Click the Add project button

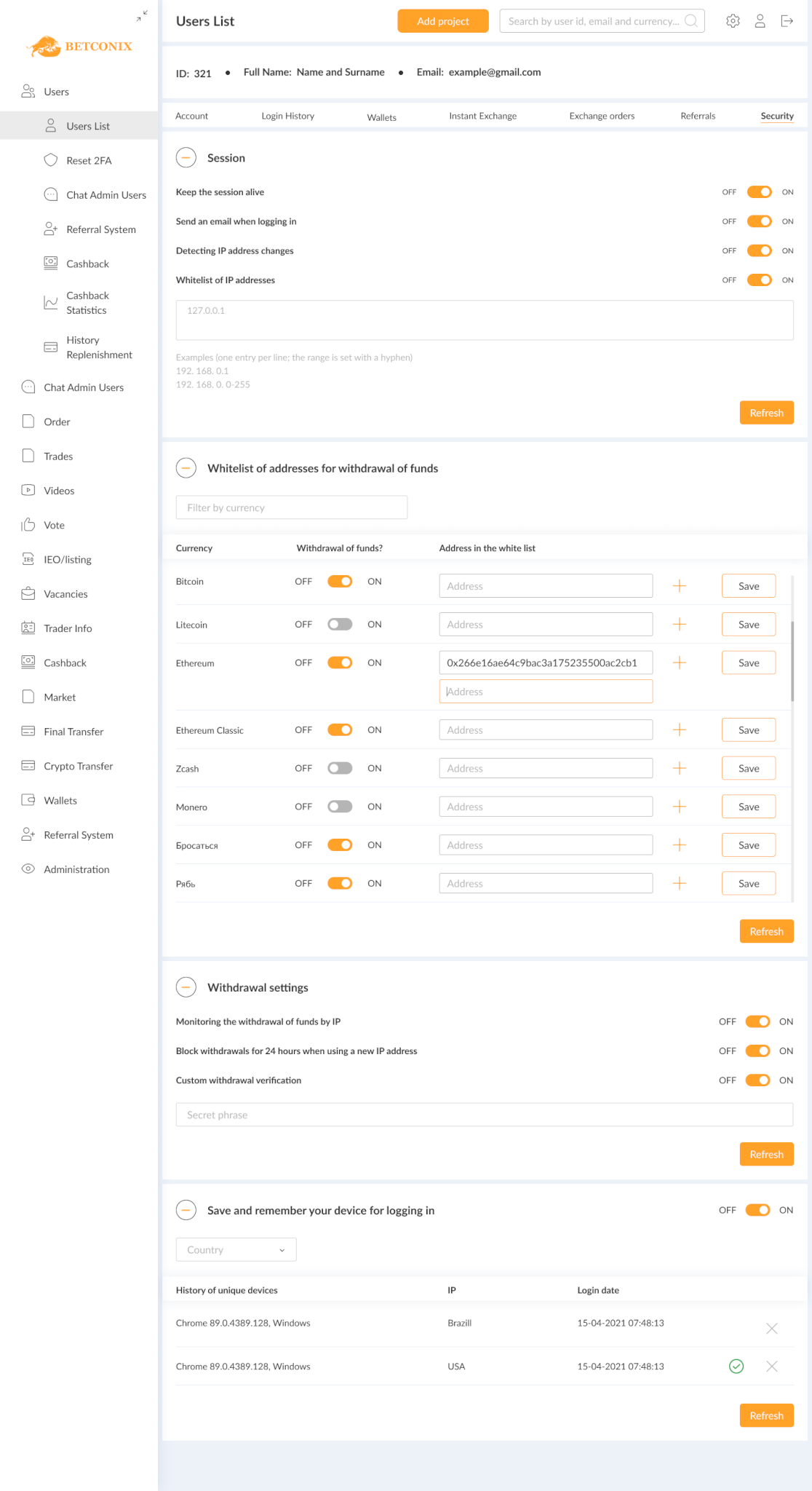[x=442, y=21]
